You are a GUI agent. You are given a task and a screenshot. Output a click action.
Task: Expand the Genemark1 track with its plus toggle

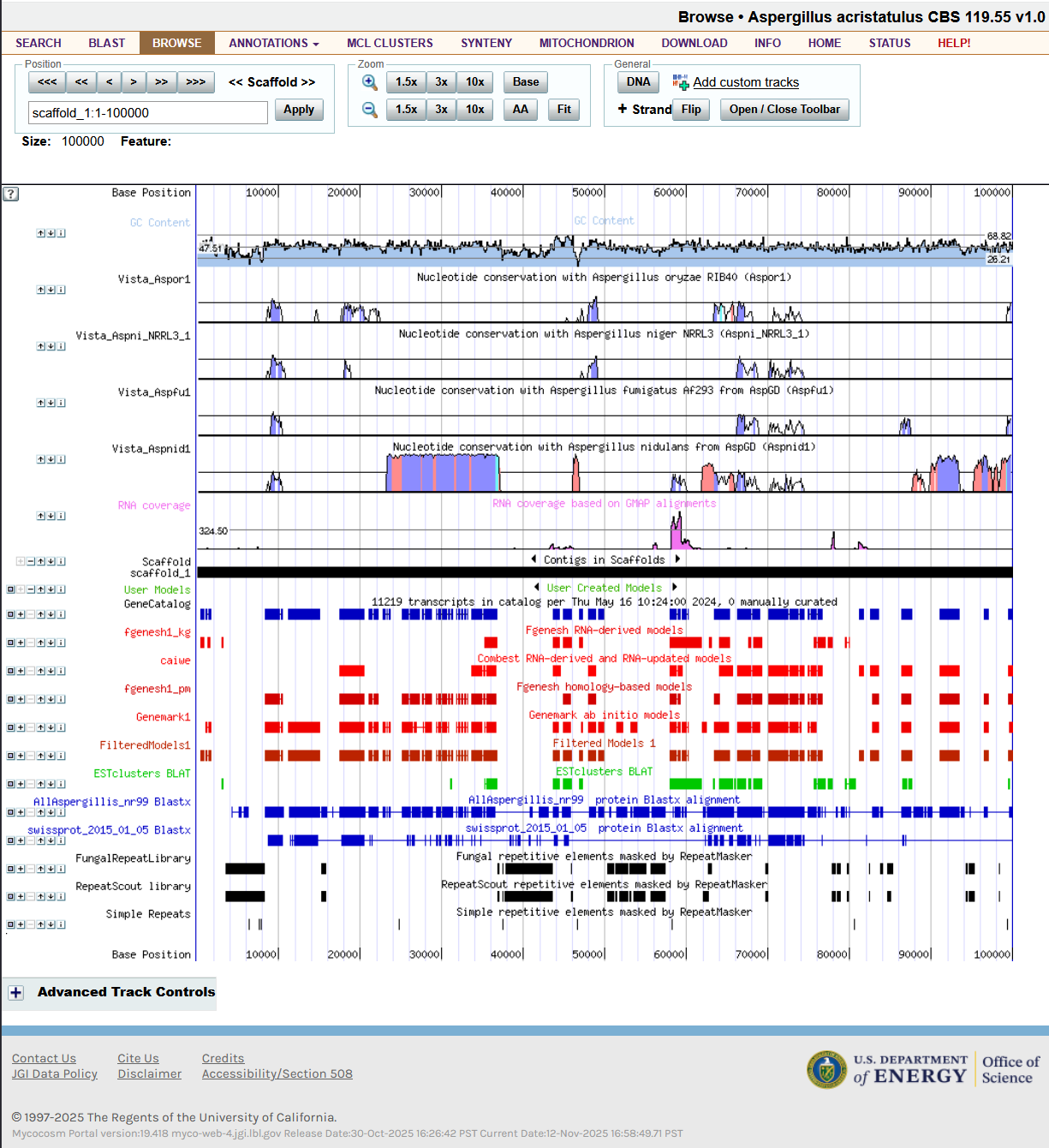(20, 726)
